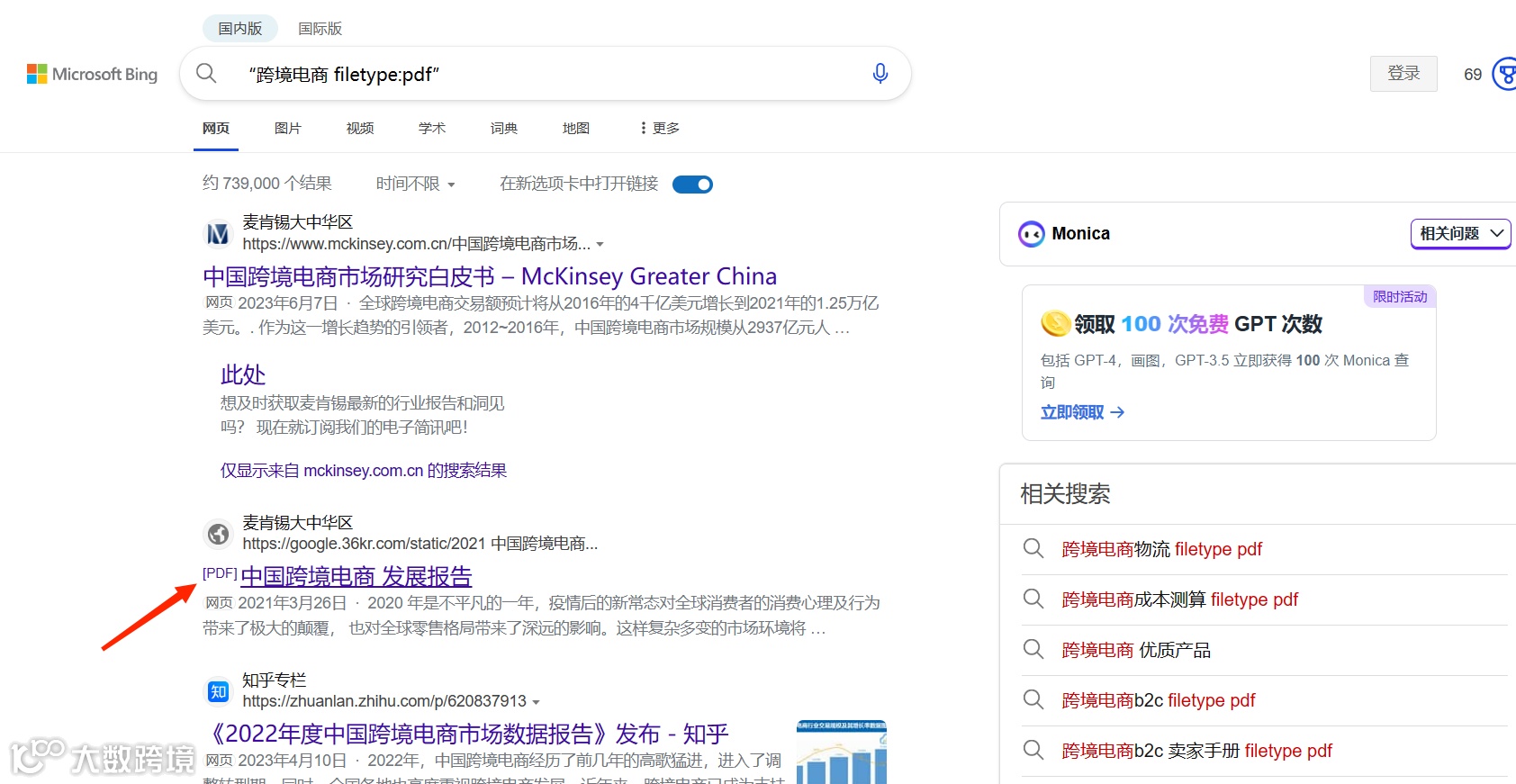Select the 词典 search tab

point(504,128)
